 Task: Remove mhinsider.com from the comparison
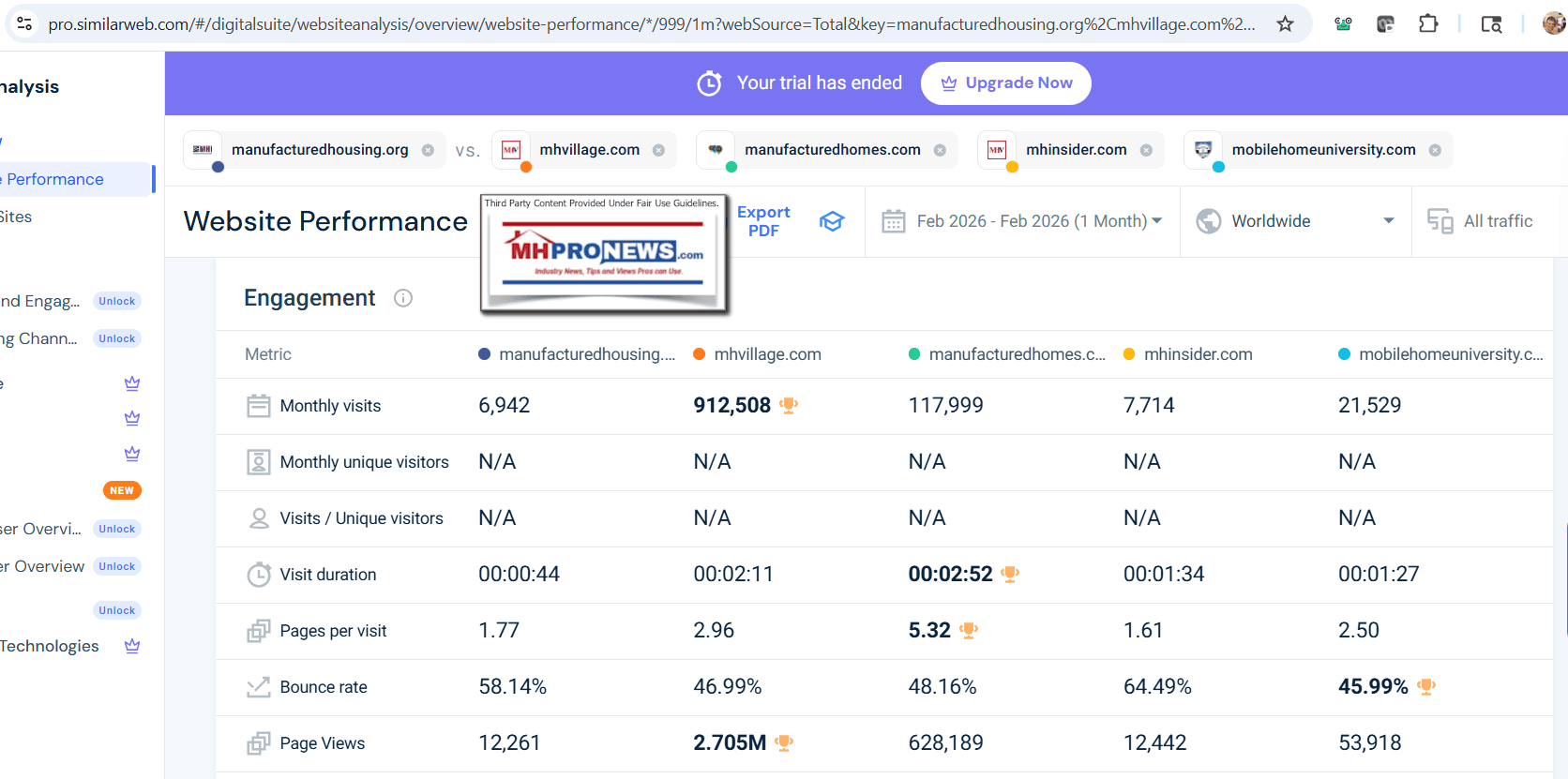coord(1146,150)
